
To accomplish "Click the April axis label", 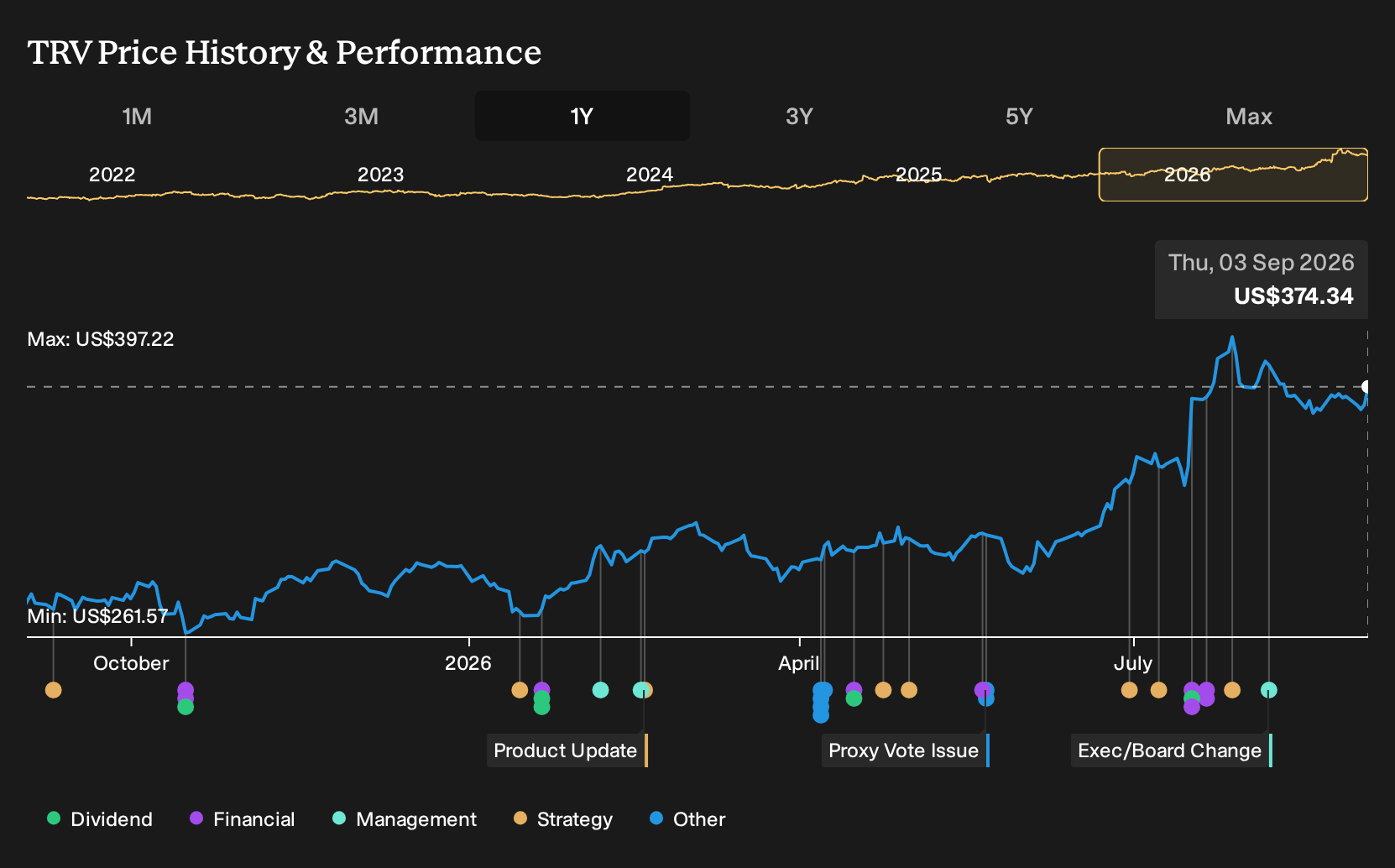I will point(799,663).
